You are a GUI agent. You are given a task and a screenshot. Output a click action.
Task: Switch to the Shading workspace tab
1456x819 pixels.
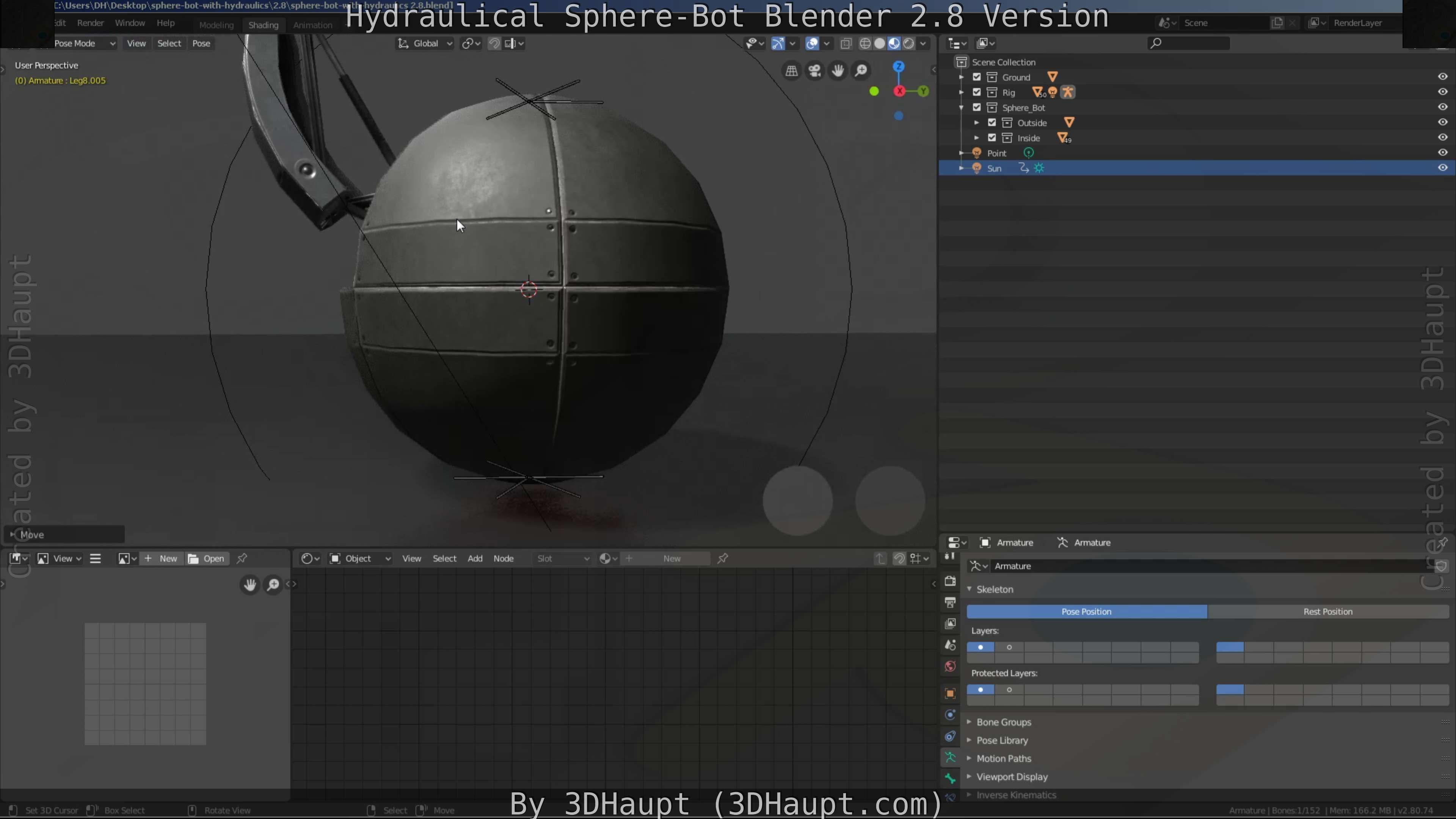pos(264,25)
